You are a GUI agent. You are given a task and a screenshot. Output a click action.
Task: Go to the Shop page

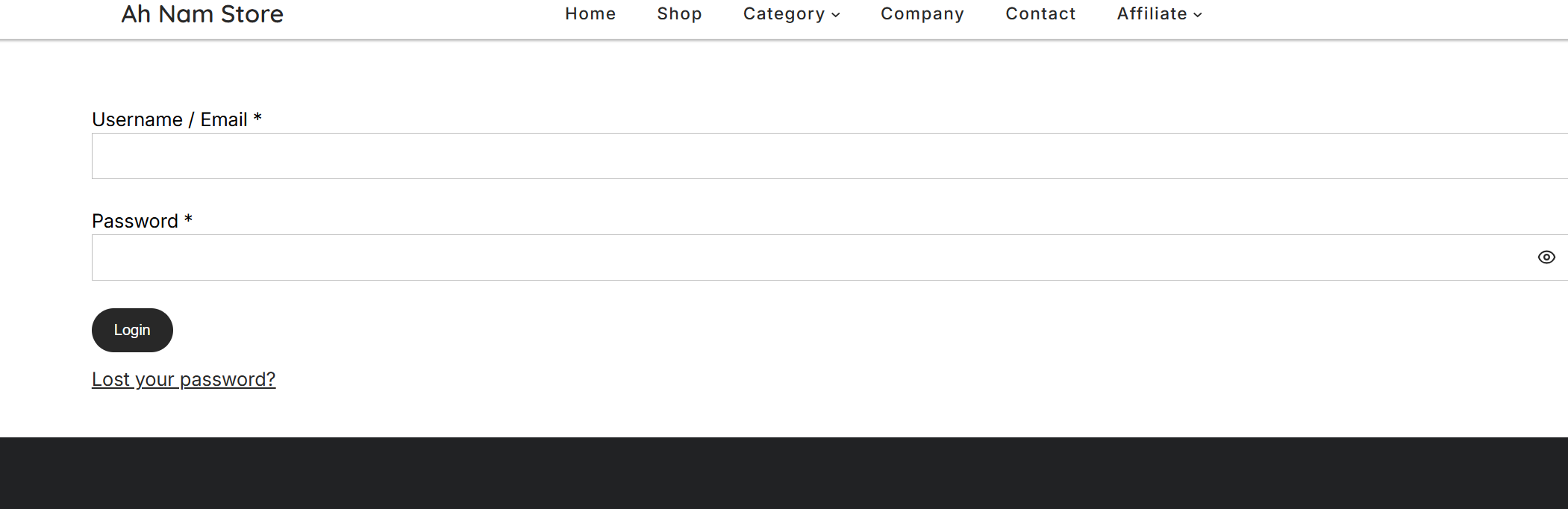tap(679, 14)
